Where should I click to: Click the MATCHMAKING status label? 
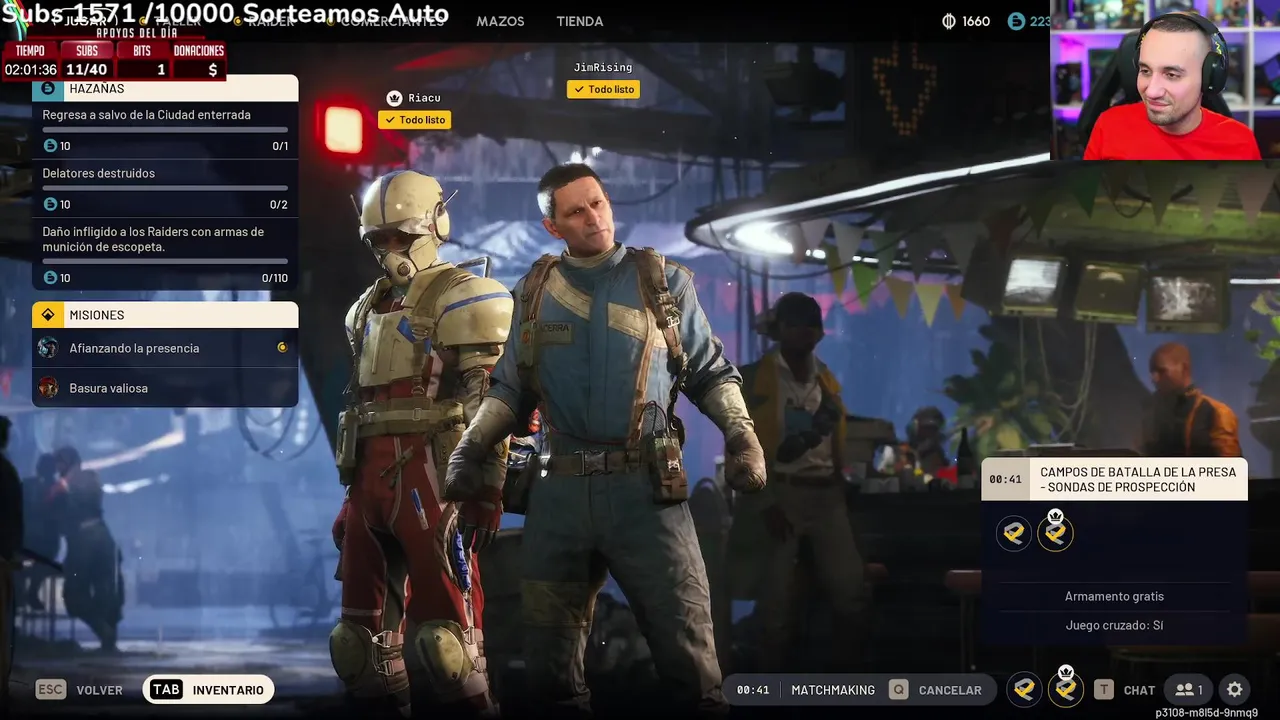click(833, 690)
